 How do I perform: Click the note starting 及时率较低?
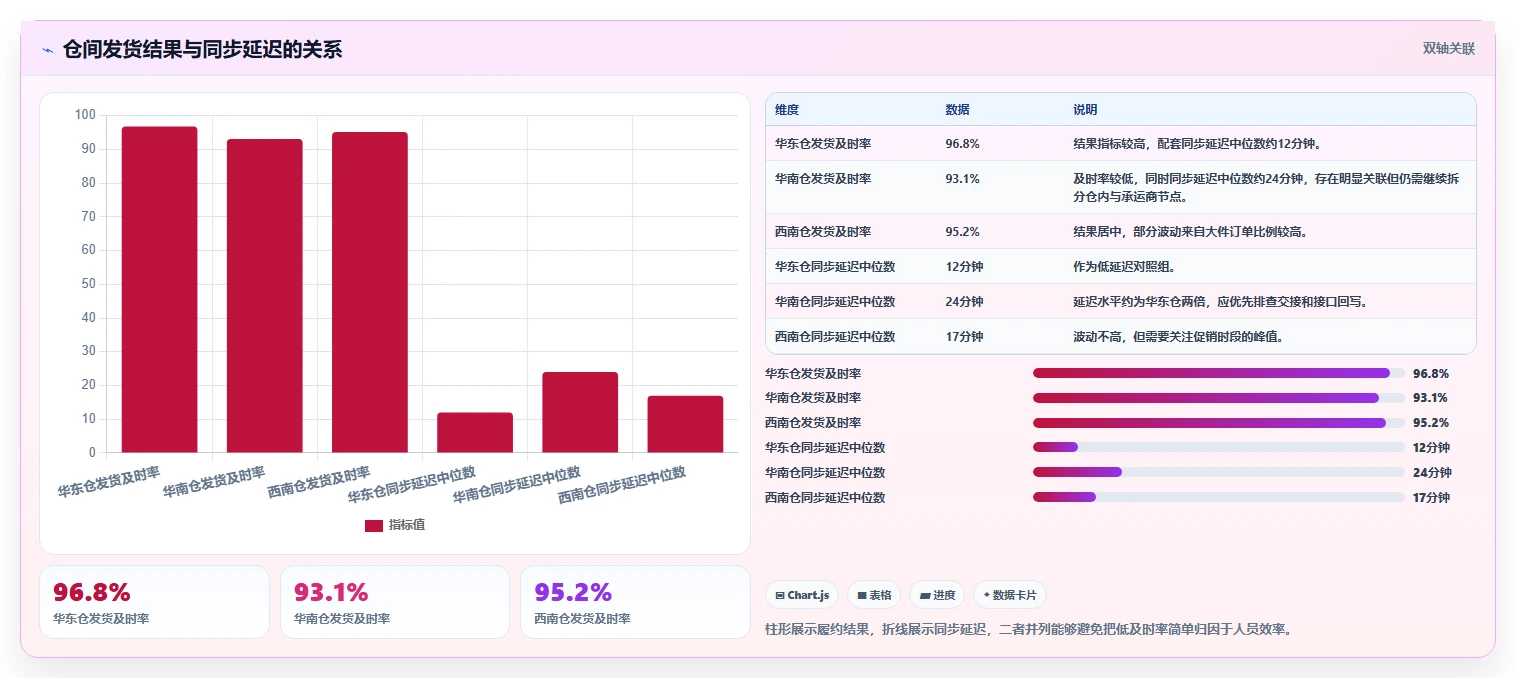(1266, 188)
